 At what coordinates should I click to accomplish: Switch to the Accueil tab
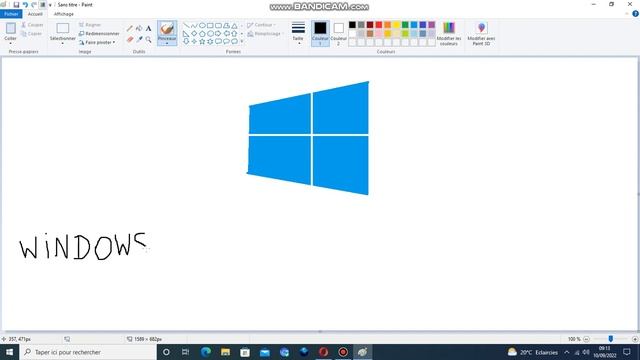(x=35, y=14)
